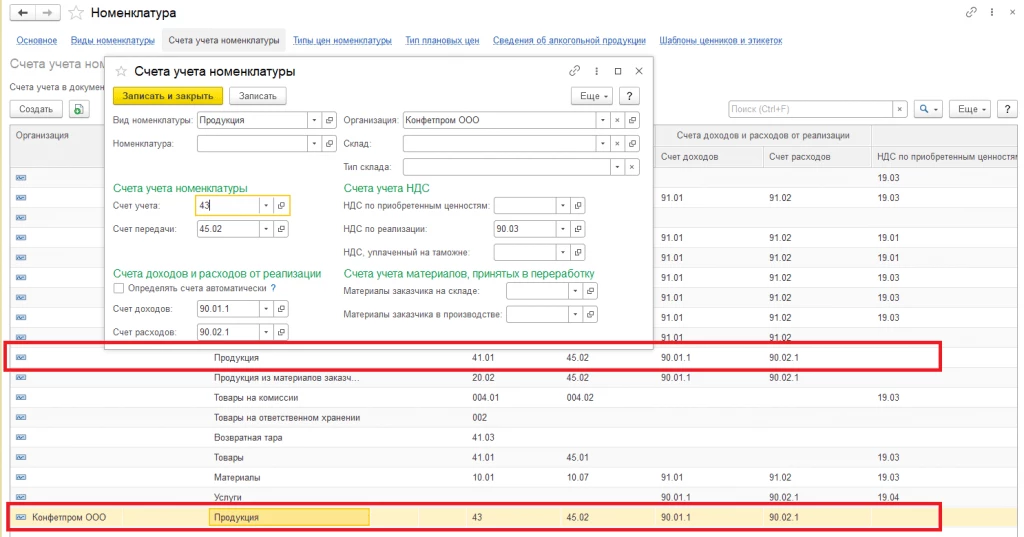1024x537 pixels.
Task: Expand the Склад dropdown
Action: 602,144
